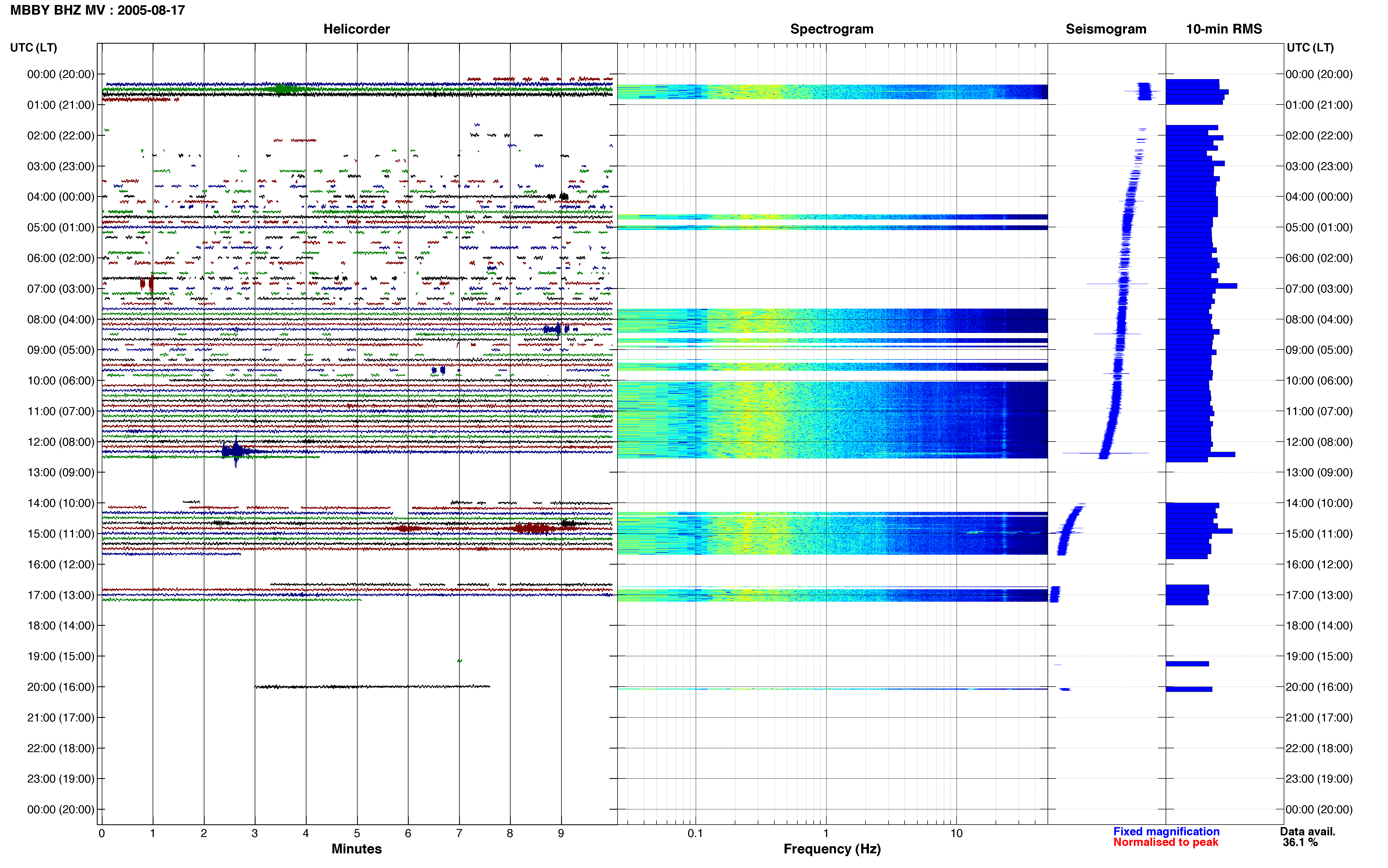
Task: Click the seismogram blob in the 17:00 hour
Action: [x=1054, y=594]
